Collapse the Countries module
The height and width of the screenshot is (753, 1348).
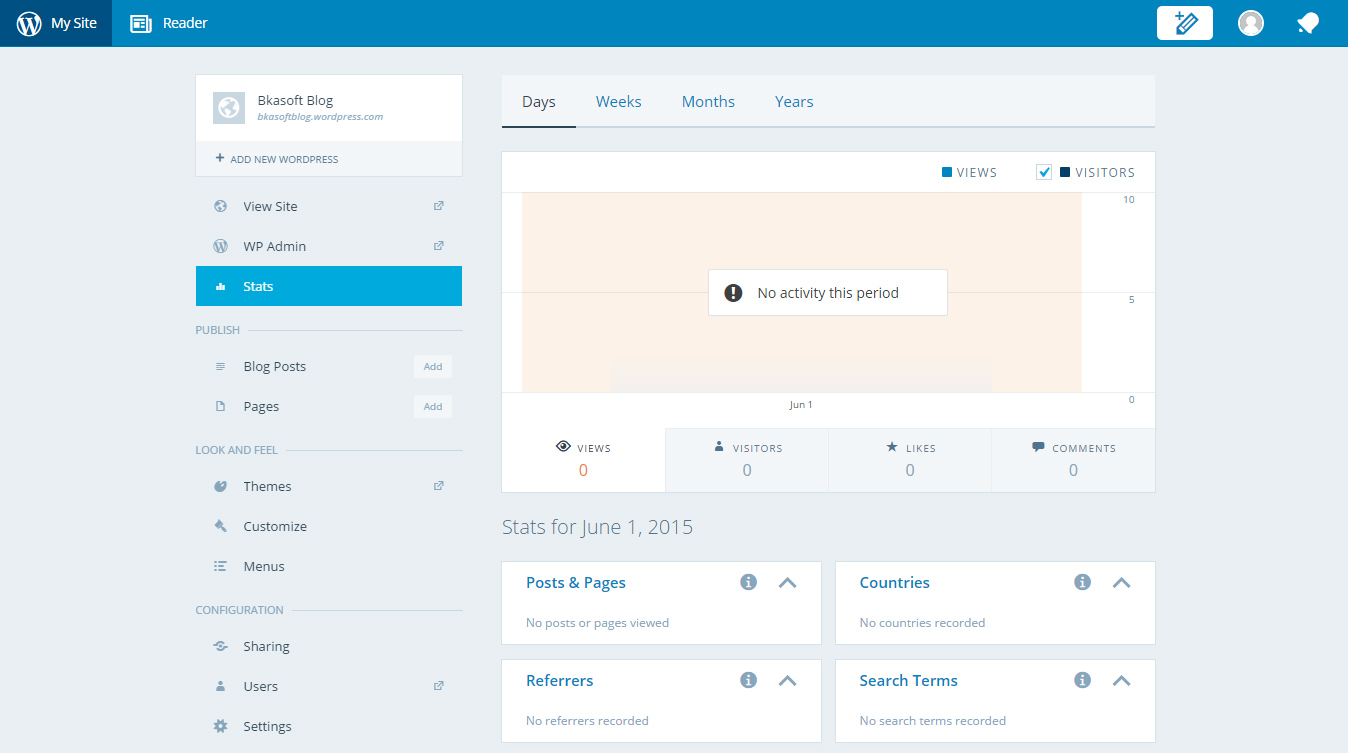(x=1121, y=582)
